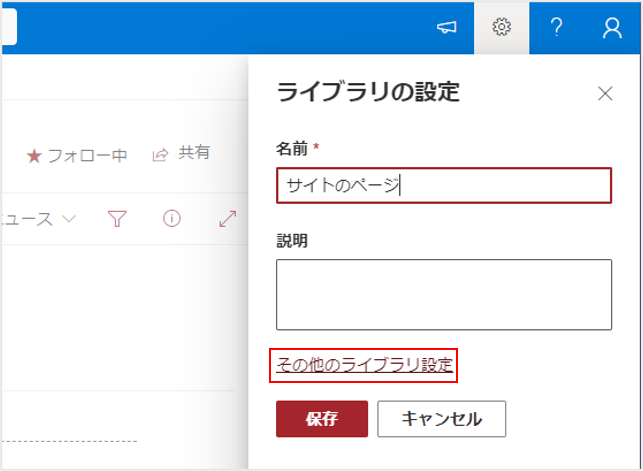Expand the view switcher dropdown chevron

[x=69, y=219]
